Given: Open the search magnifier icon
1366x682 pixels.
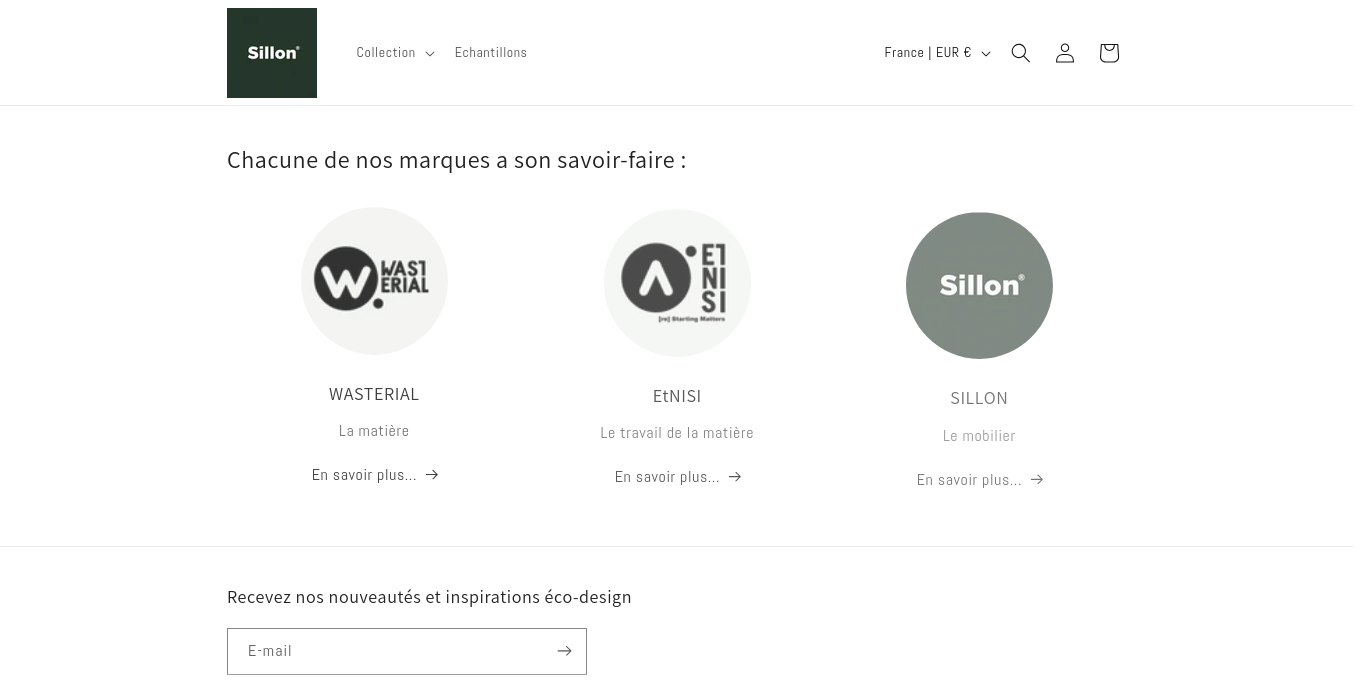Looking at the screenshot, I should tap(1020, 53).
